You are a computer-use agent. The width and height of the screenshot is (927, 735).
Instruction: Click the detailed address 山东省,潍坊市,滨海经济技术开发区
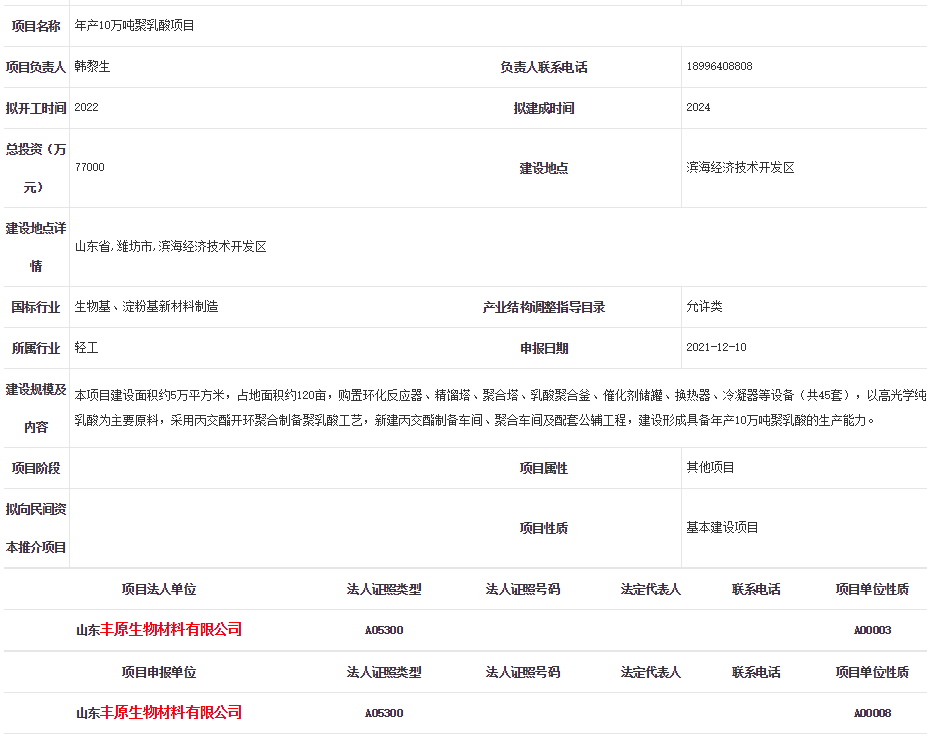point(170,247)
